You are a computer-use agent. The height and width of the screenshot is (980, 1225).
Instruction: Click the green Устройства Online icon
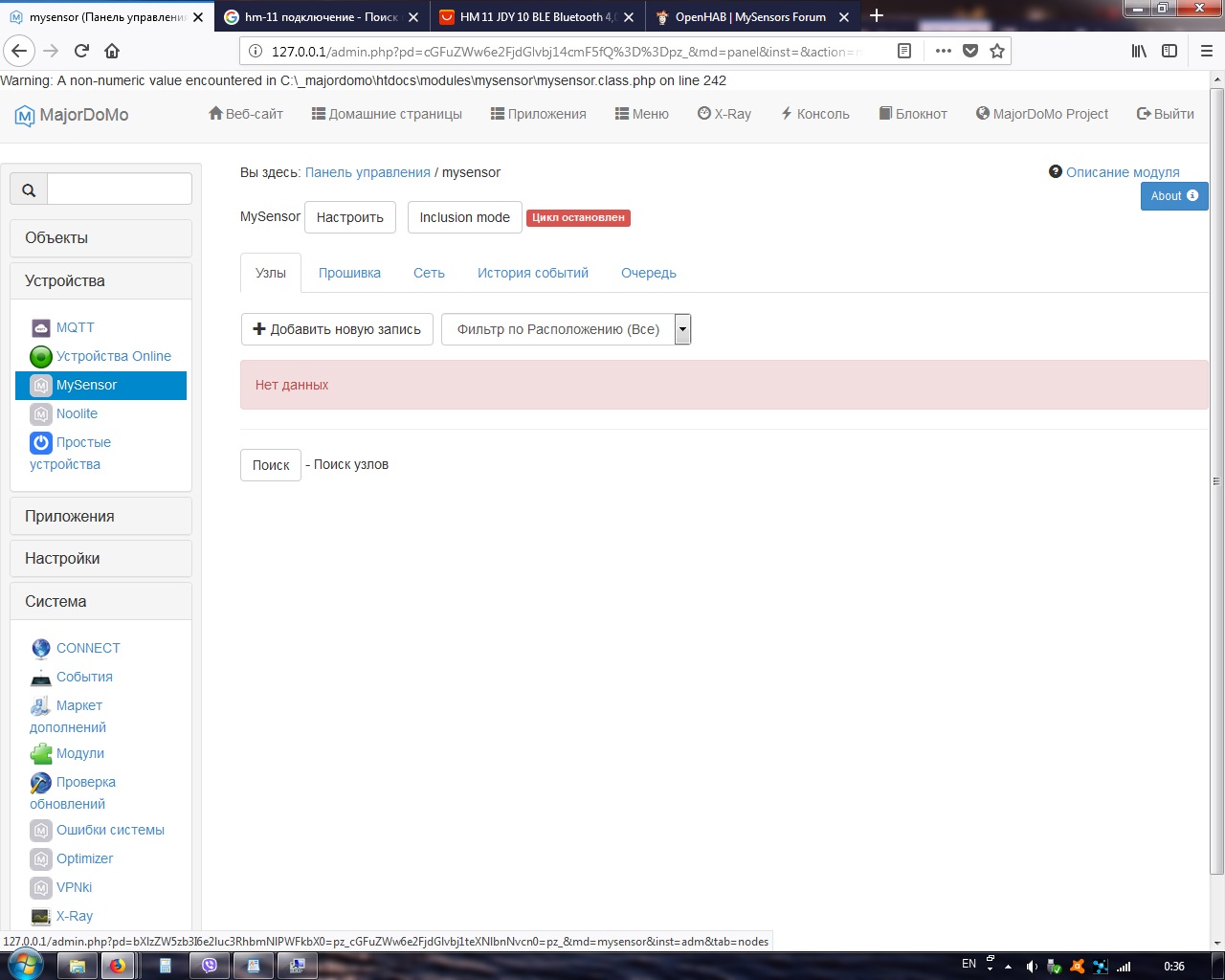click(x=40, y=356)
